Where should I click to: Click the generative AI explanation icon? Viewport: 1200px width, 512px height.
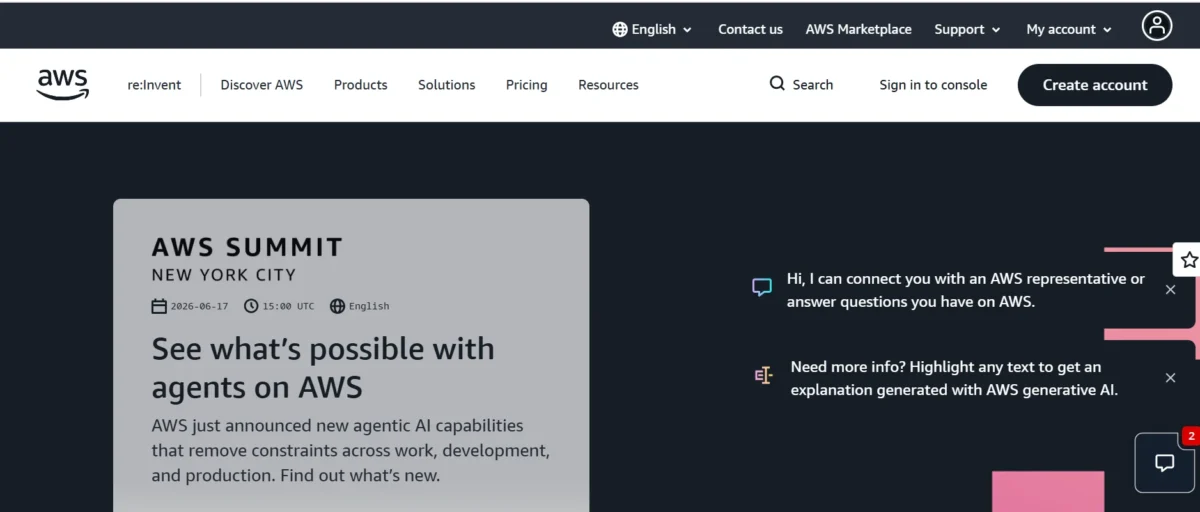pos(764,376)
